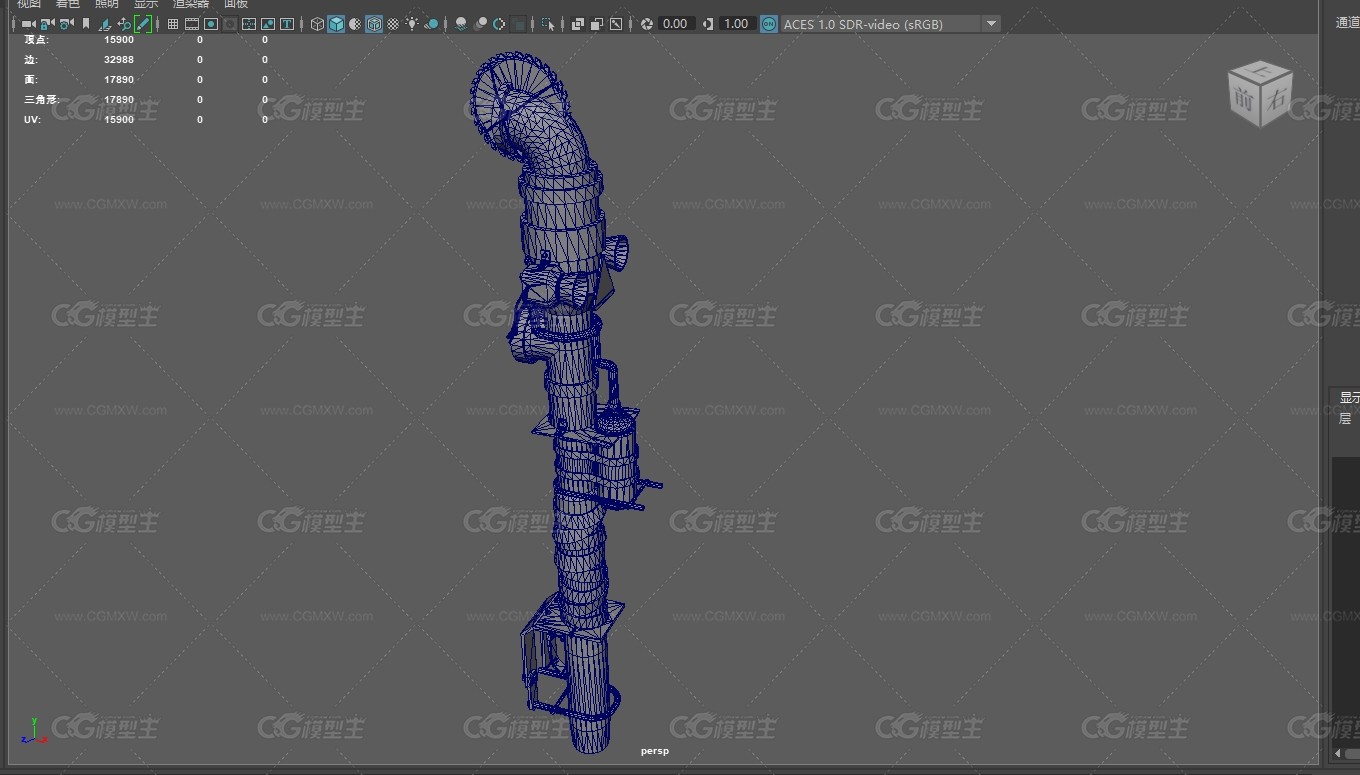The image size is (1360, 775).
Task: Click the persp camera label
Action: (x=655, y=751)
